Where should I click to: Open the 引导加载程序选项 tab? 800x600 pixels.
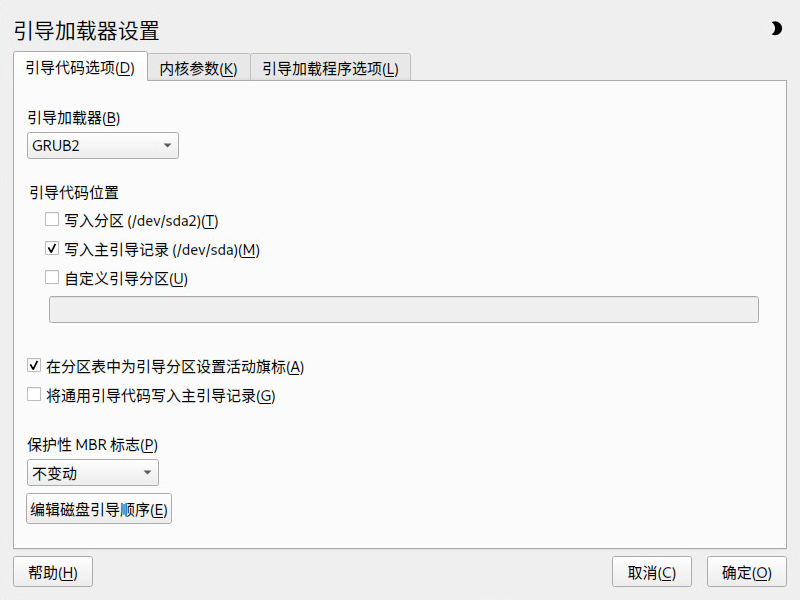click(x=330, y=68)
